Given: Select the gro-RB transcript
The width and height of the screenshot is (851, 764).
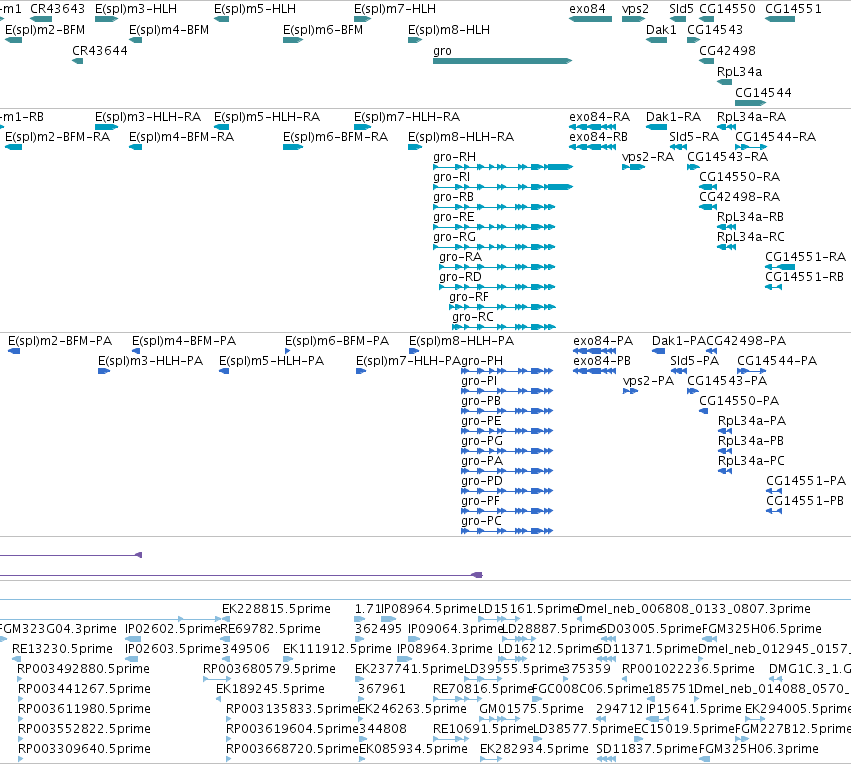Looking at the screenshot, I should 494,207.
